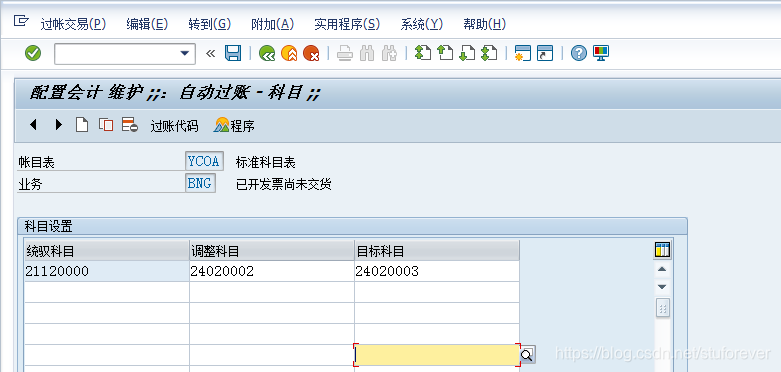Exit using the orange Exit icon
Image resolution: width=781 pixels, height=372 pixels.
click(x=289, y=53)
